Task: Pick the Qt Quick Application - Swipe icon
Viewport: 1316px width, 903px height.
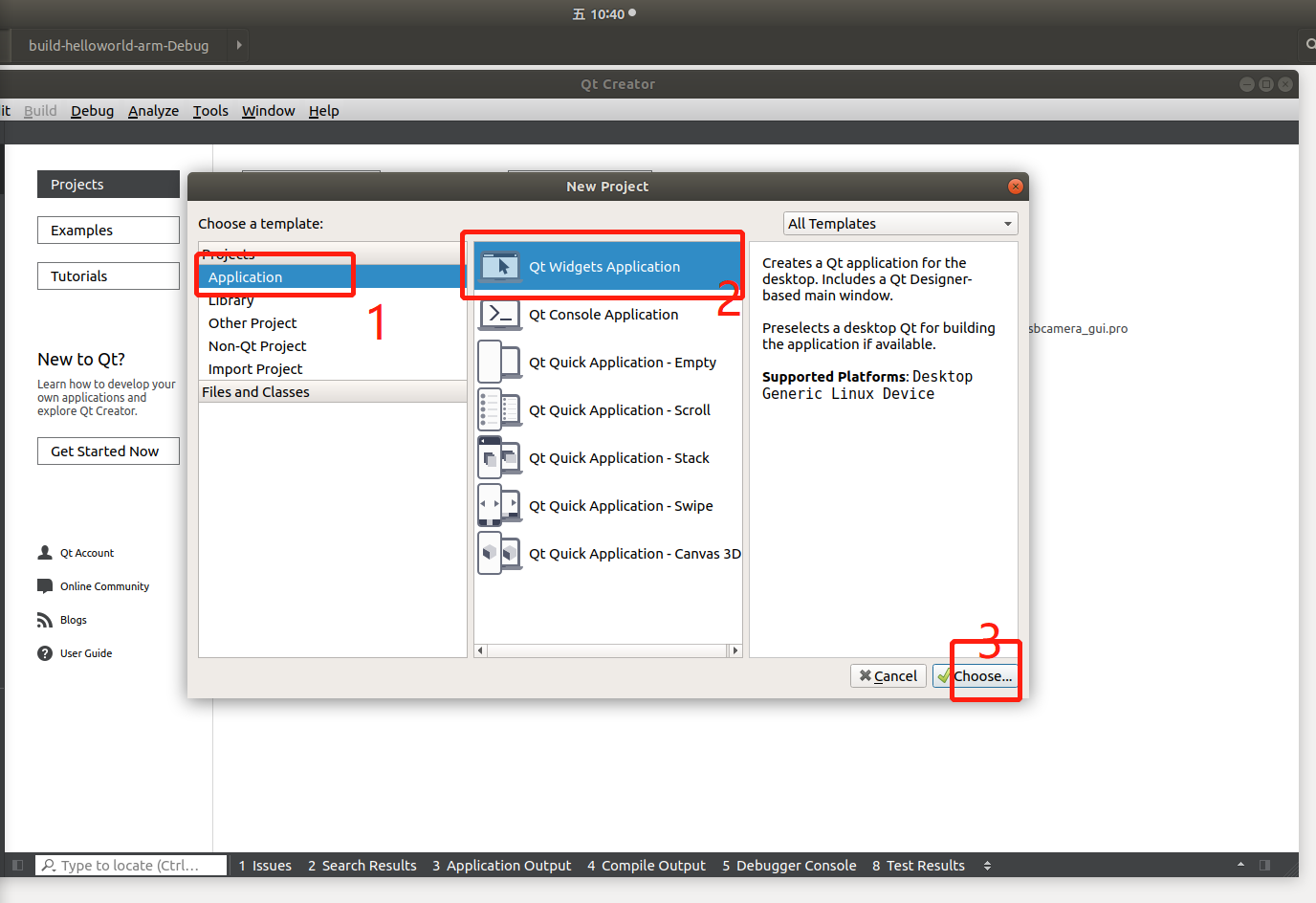Action: coord(500,506)
